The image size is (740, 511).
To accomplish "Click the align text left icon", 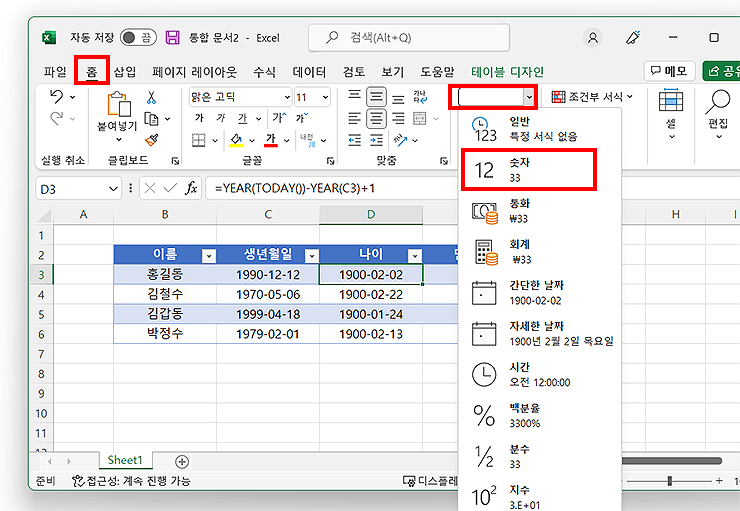I will [354, 118].
